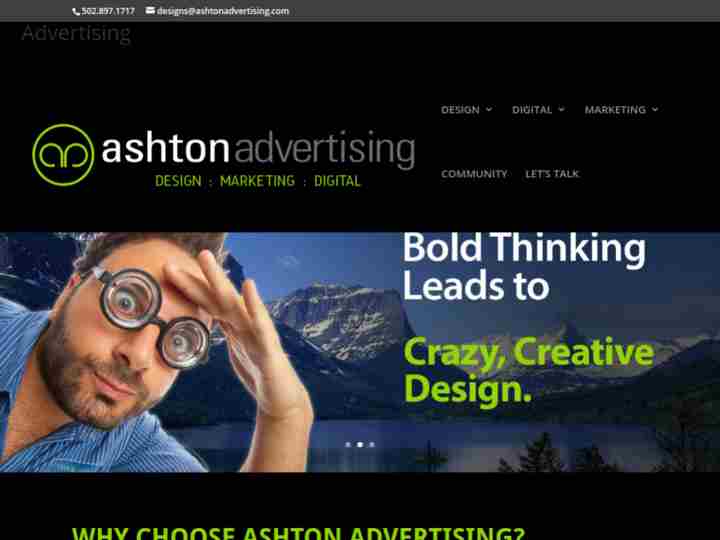Expand the Design menu chevron

click(489, 109)
